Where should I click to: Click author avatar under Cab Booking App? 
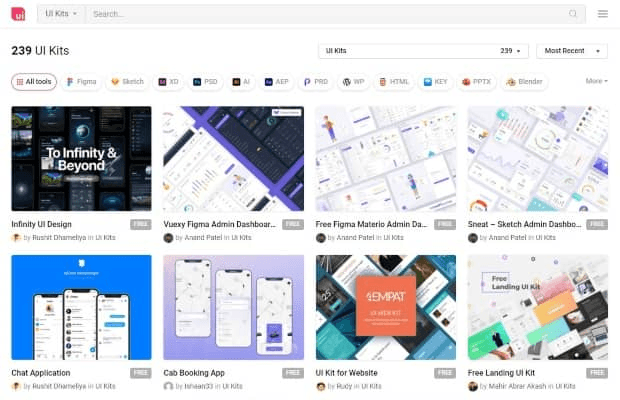click(x=168, y=386)
